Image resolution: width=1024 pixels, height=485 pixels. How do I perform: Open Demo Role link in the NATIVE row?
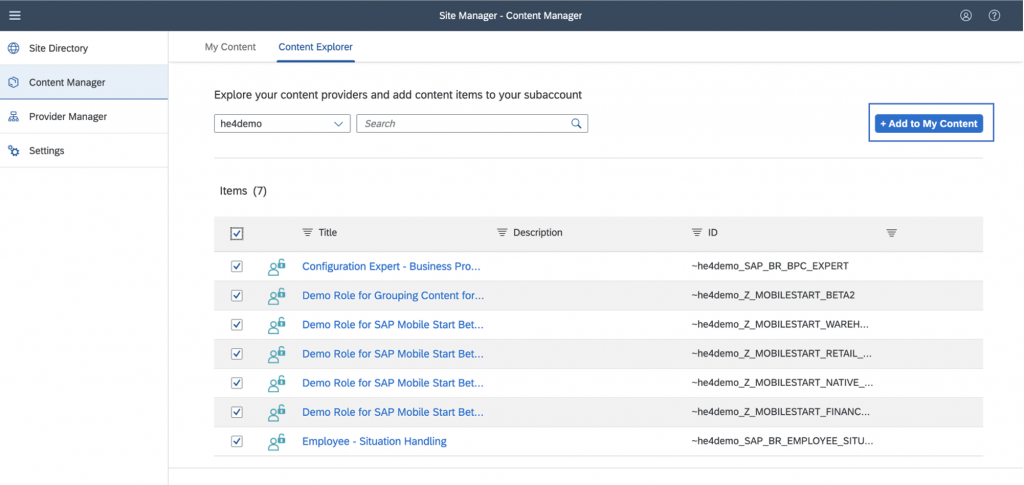click(x=393, y=383)
